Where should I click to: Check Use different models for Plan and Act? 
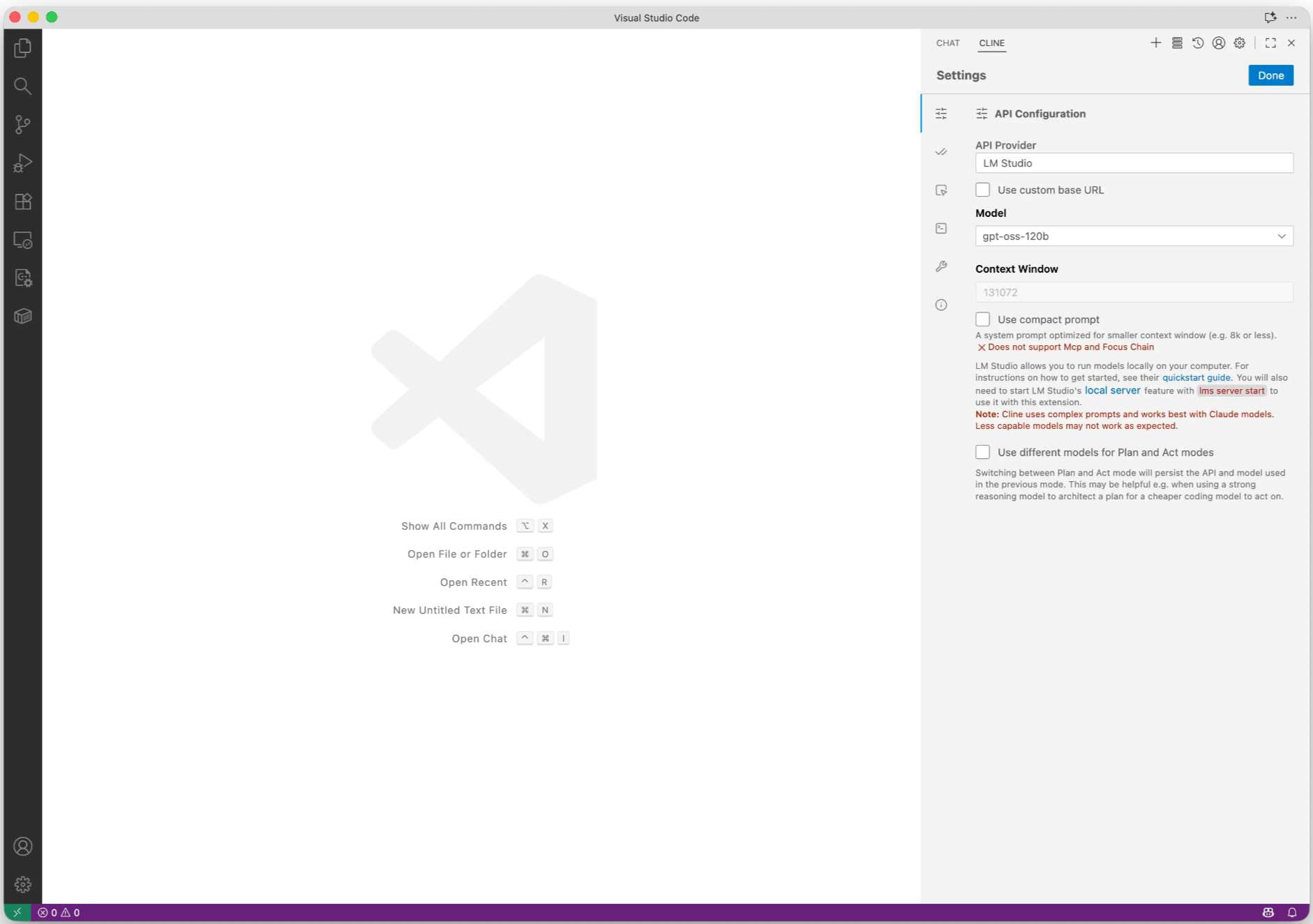[x=982, y=452]
